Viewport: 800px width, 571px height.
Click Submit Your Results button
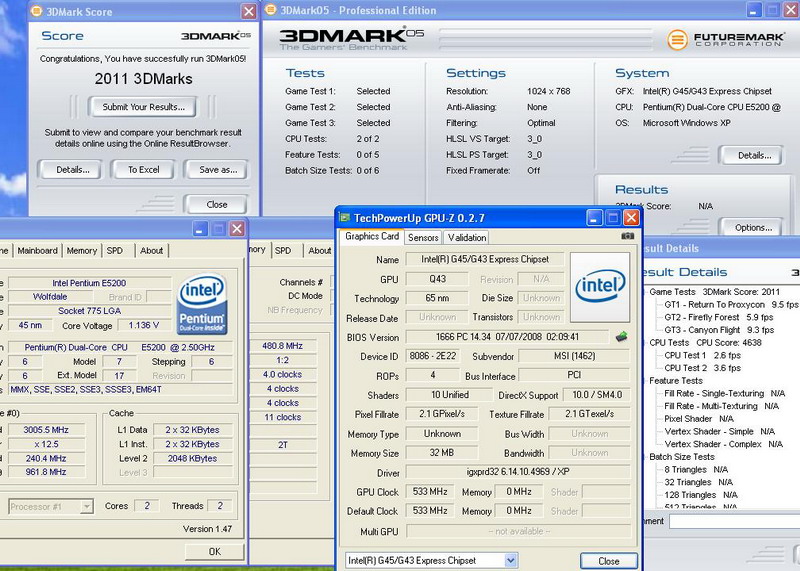tap(143, 107)
